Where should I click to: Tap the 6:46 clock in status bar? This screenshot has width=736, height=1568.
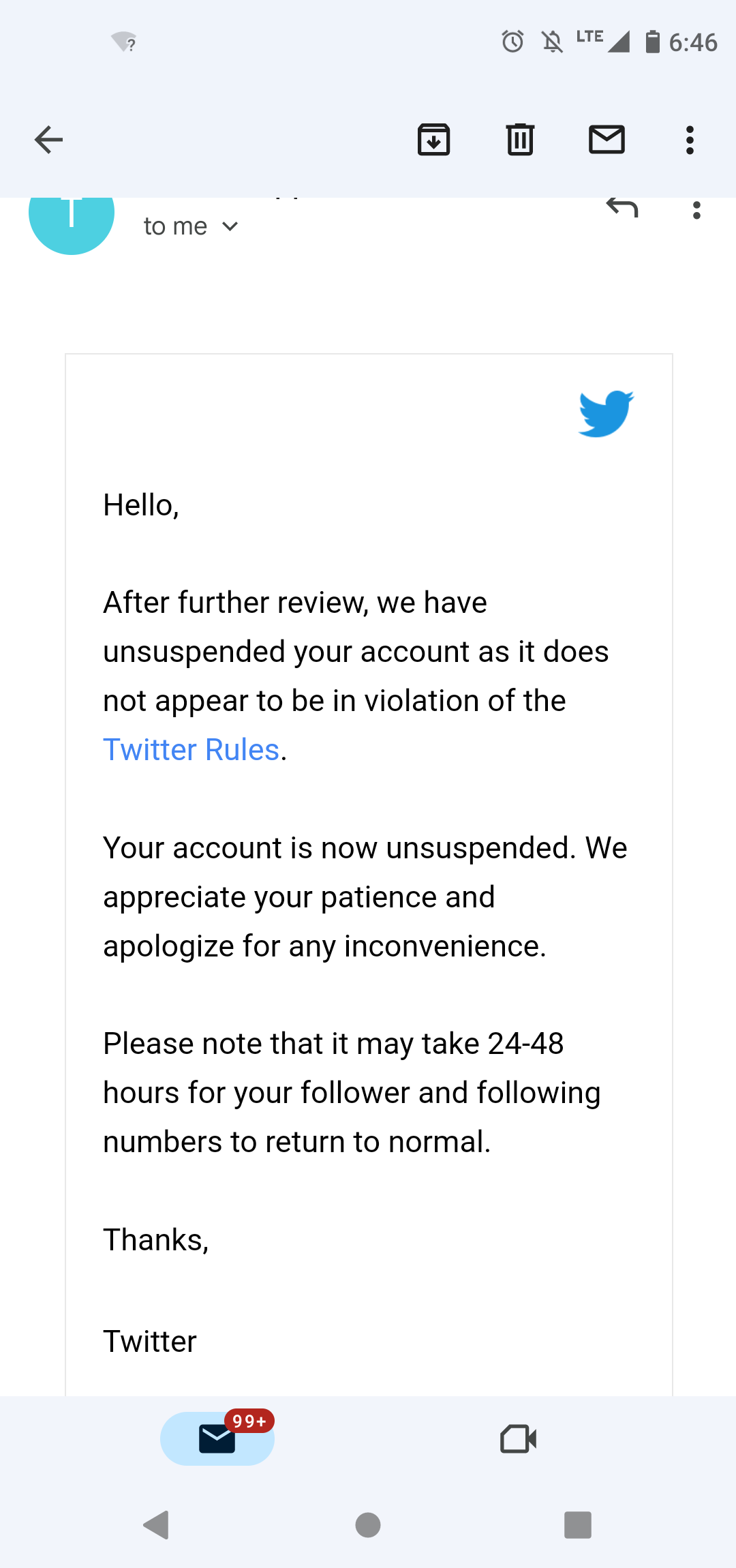pos(692,42)
